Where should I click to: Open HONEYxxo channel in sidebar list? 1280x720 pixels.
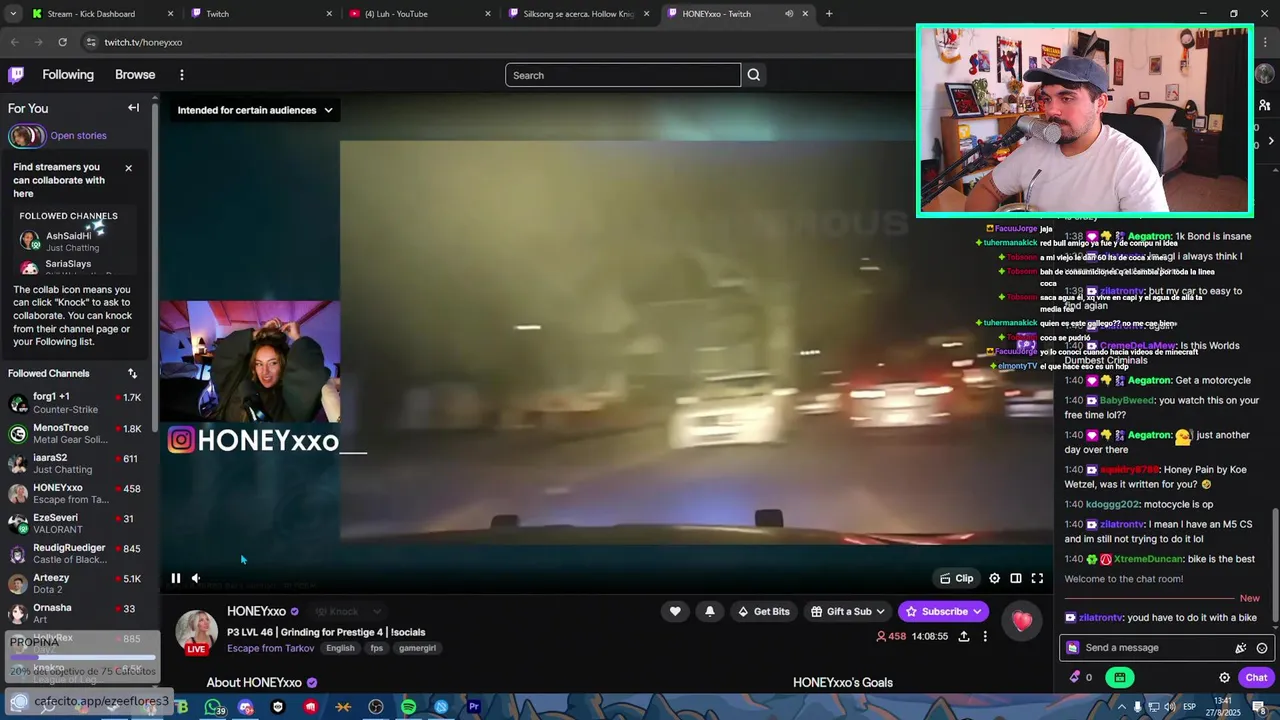[x=77, y=493]
